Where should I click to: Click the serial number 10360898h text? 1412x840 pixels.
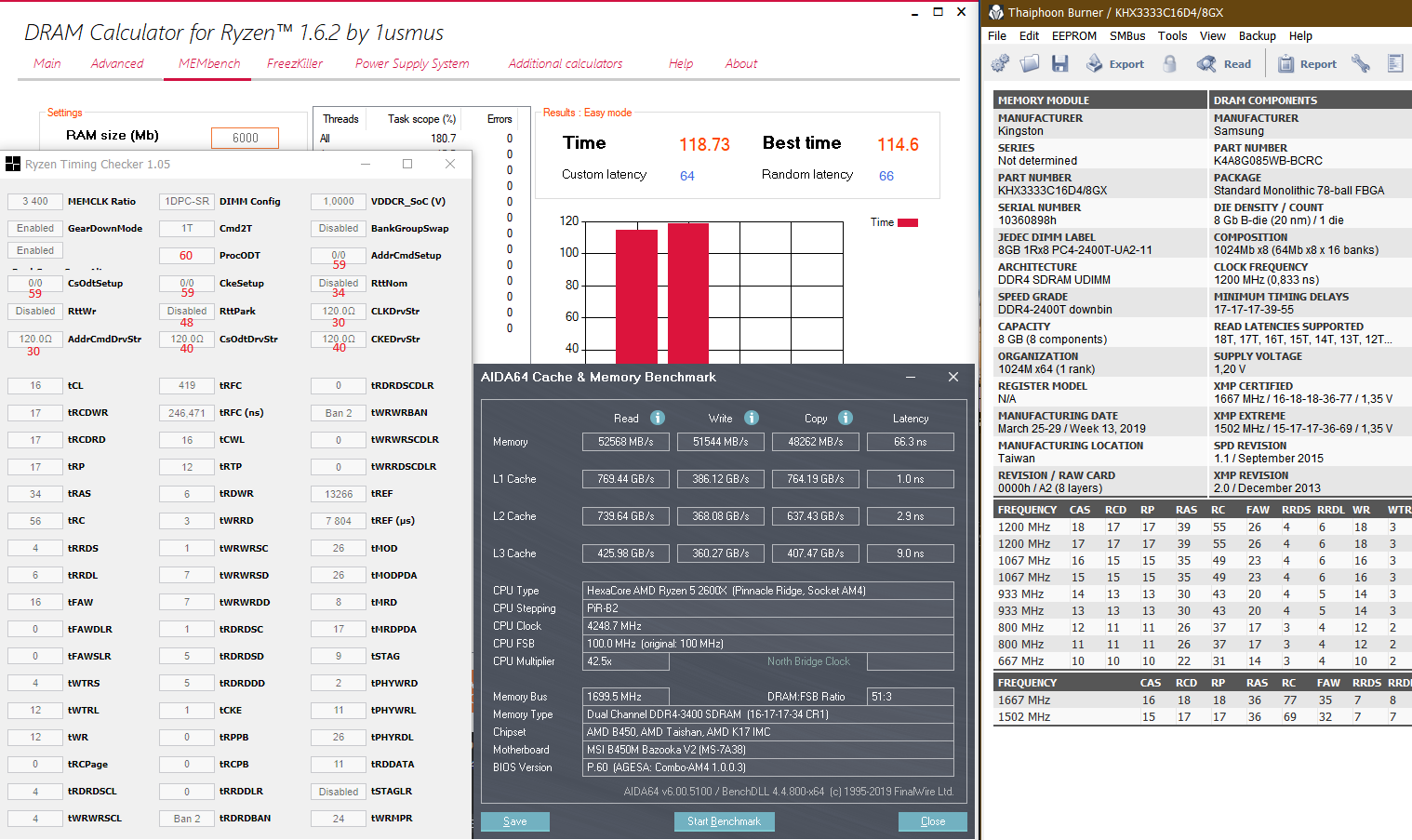click(1027, 220)
